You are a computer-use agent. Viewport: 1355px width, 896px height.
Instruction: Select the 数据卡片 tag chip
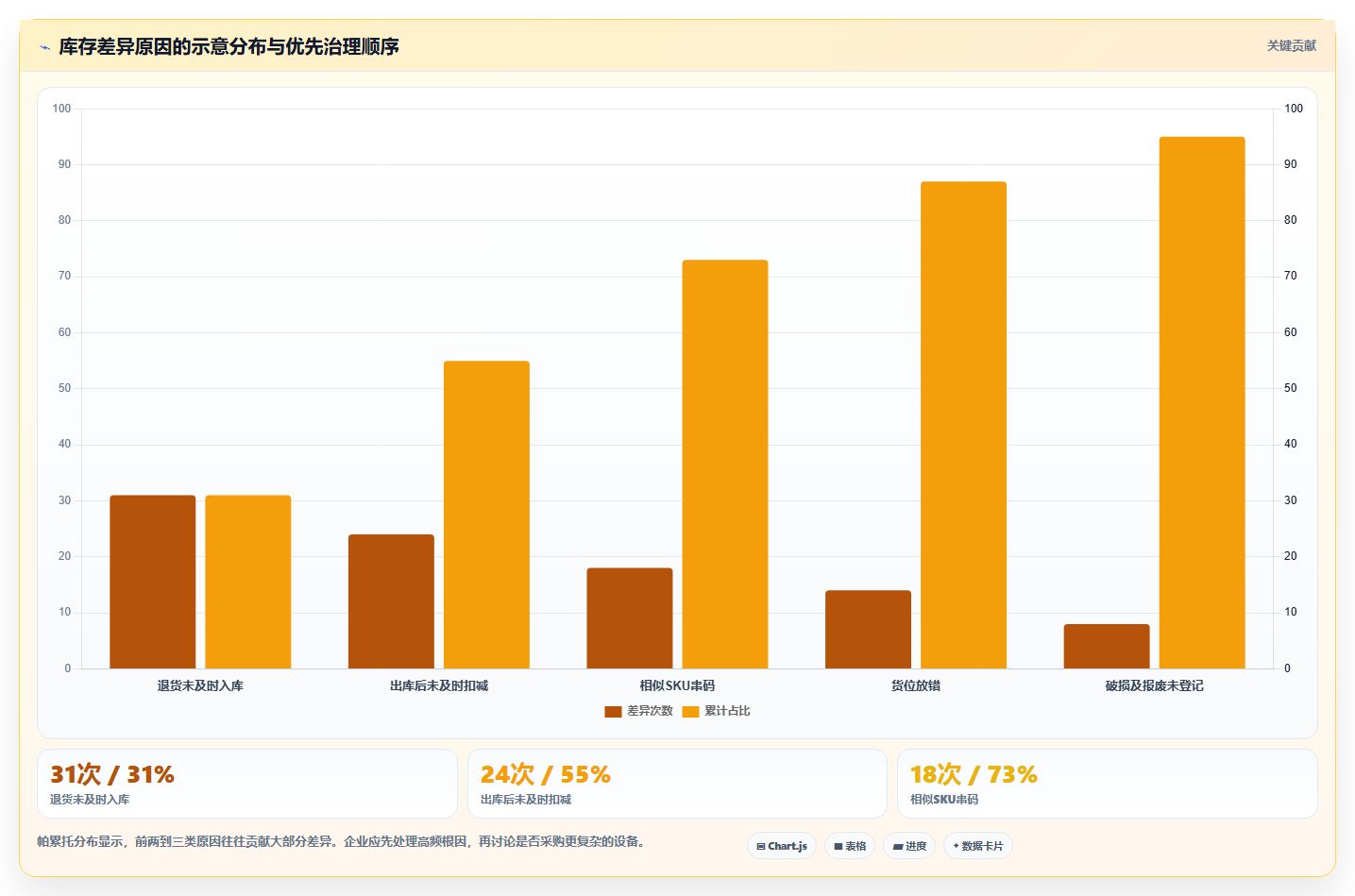coord(978,846)
